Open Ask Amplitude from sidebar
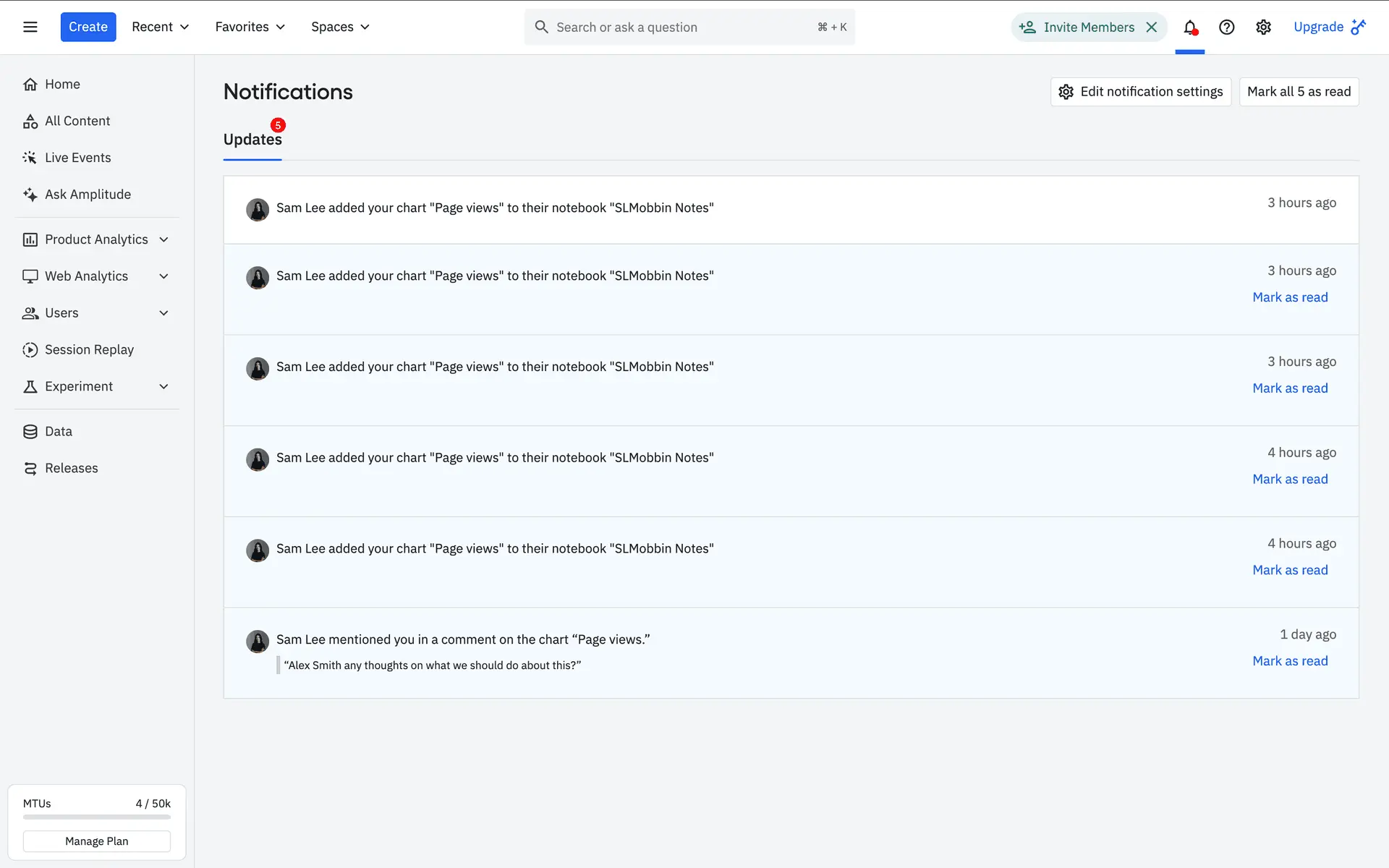 (88, 194)
